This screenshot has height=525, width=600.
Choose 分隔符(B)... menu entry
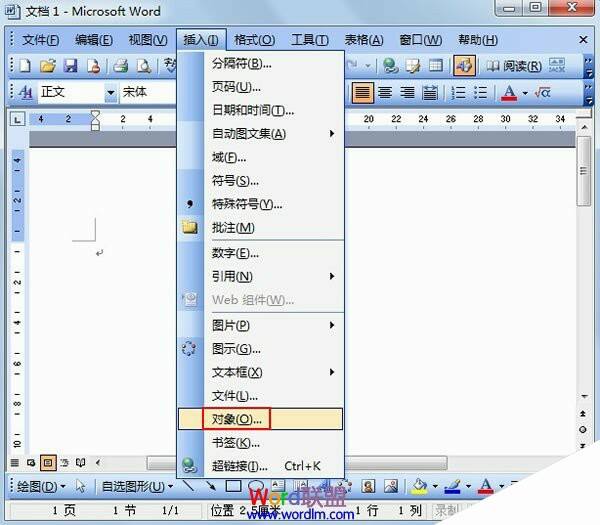point(260,63)
